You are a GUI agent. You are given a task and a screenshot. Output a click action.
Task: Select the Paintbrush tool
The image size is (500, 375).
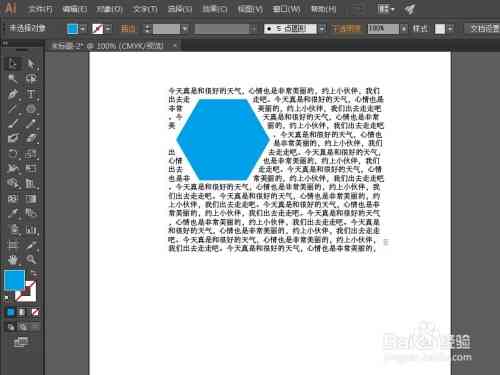(x=13, y=124)
